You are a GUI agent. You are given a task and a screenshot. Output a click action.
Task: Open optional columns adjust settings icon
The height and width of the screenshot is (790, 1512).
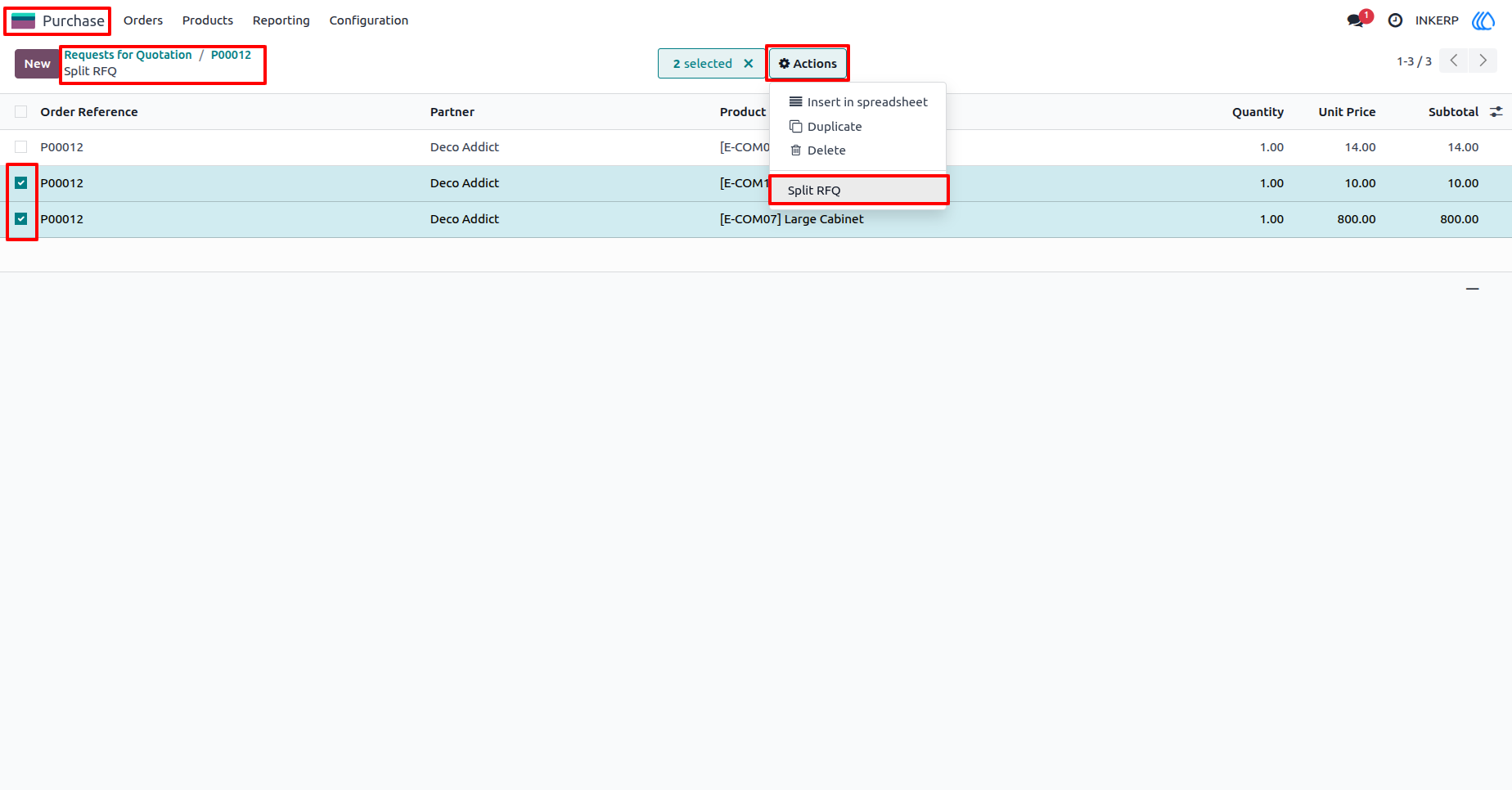tap(1496, 112)
